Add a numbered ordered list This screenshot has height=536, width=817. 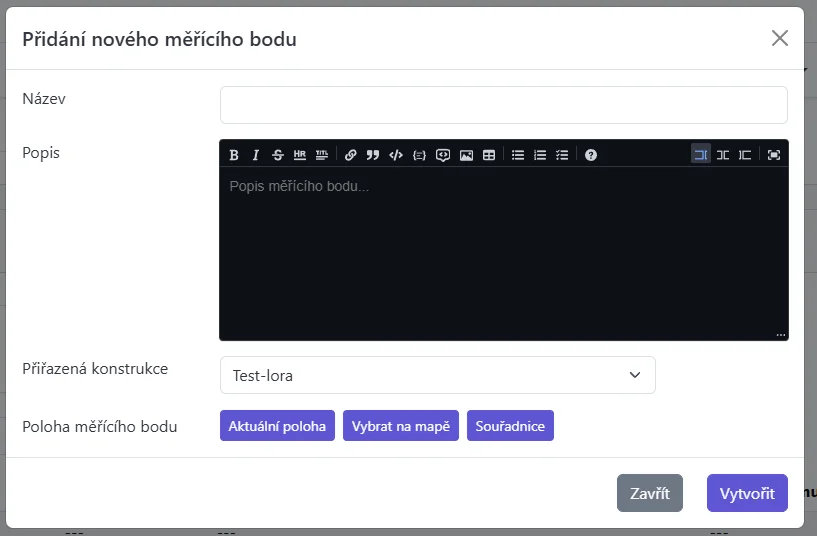click(540, 155)
